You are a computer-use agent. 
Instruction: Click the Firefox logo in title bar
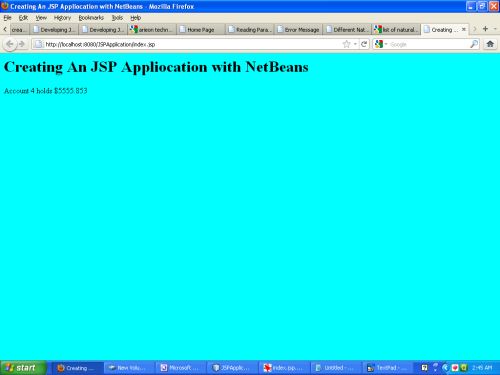tap(5, 6)
